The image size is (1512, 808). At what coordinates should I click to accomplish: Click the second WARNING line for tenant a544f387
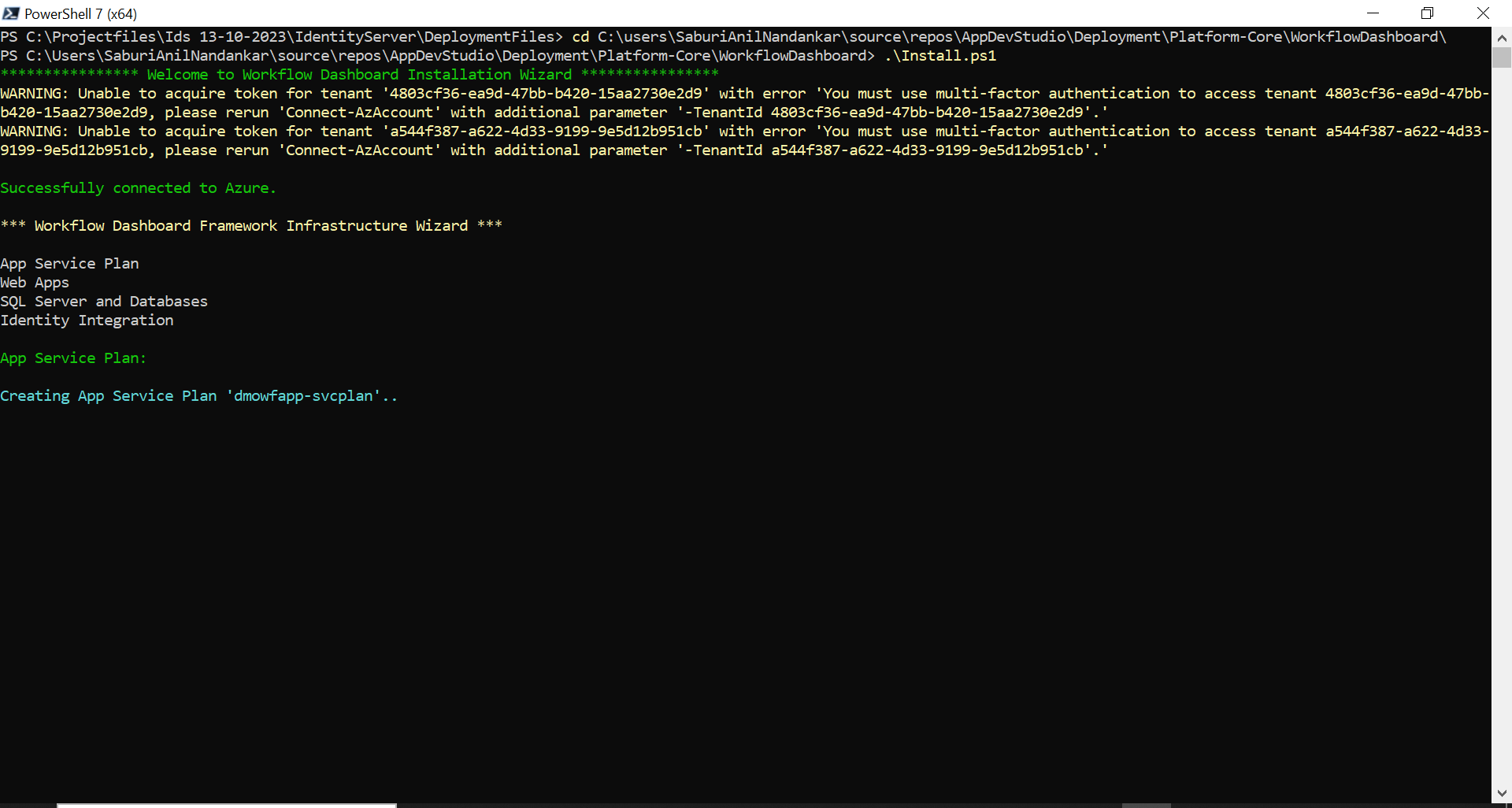point(744,132)
